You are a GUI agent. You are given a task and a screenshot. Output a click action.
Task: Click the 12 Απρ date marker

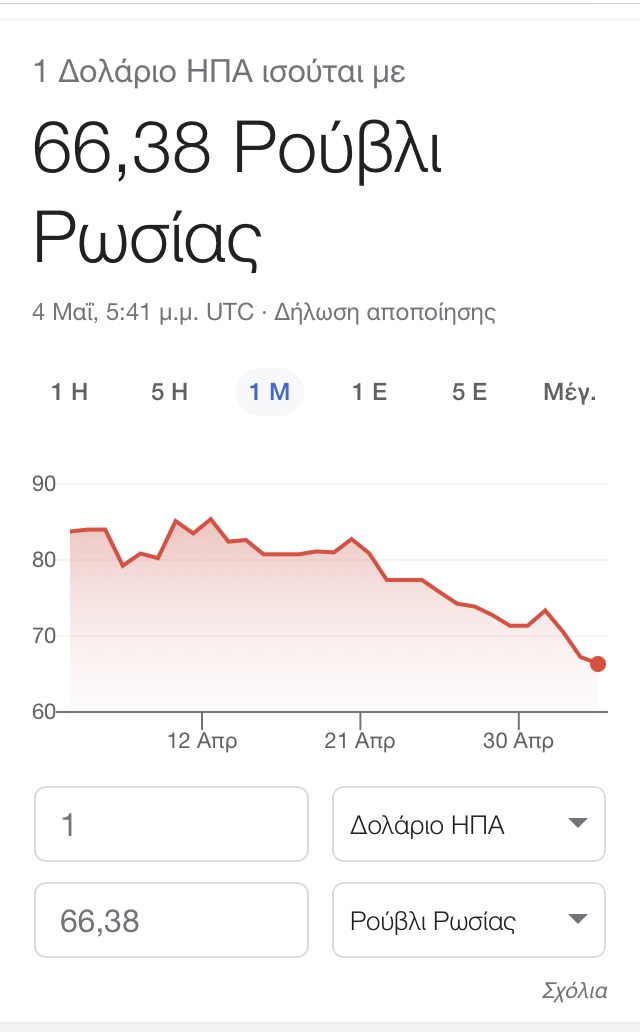202,741
